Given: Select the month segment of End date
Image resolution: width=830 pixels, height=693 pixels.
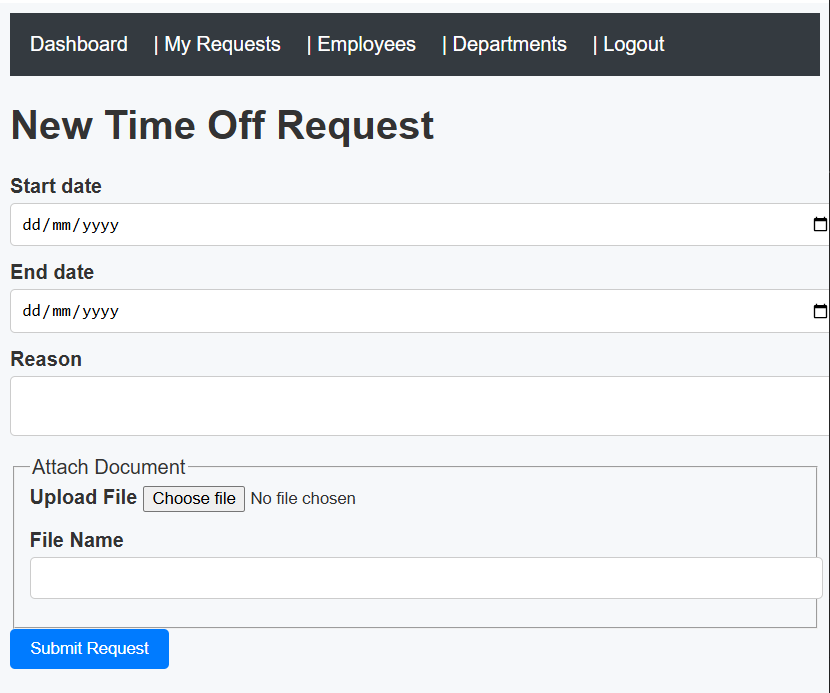Looking at the screenshot, I should pos(62,311).
